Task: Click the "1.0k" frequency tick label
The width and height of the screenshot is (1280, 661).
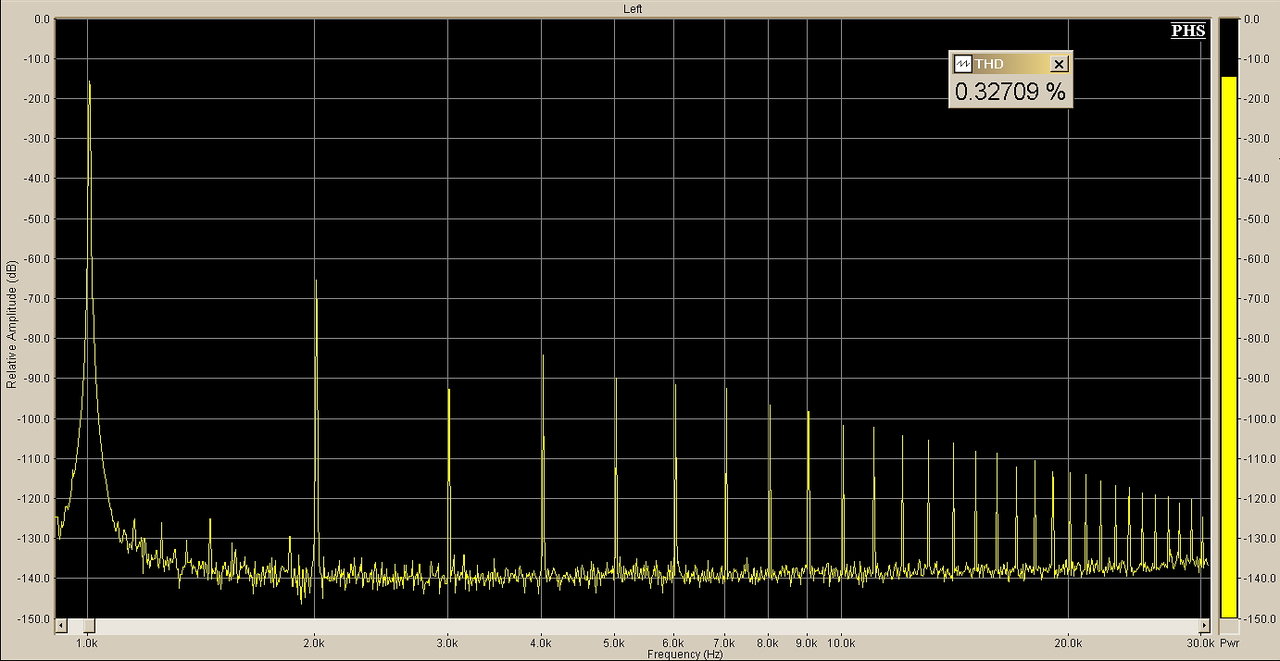Action: point(88,642)
